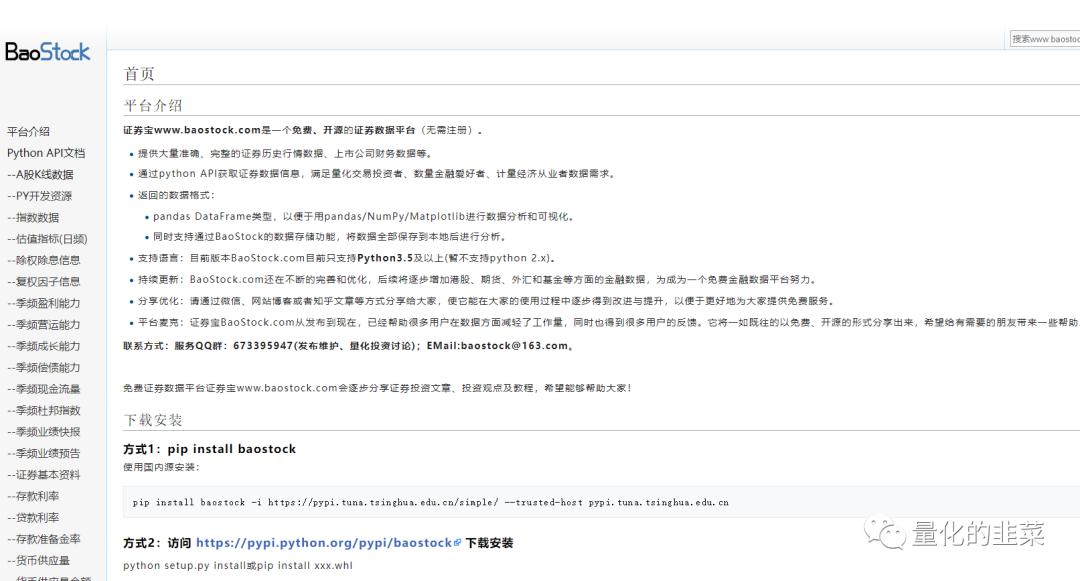Open PY开发资源 page
The width and height of the screenshot is (1080, 581).
pos(41,195)
